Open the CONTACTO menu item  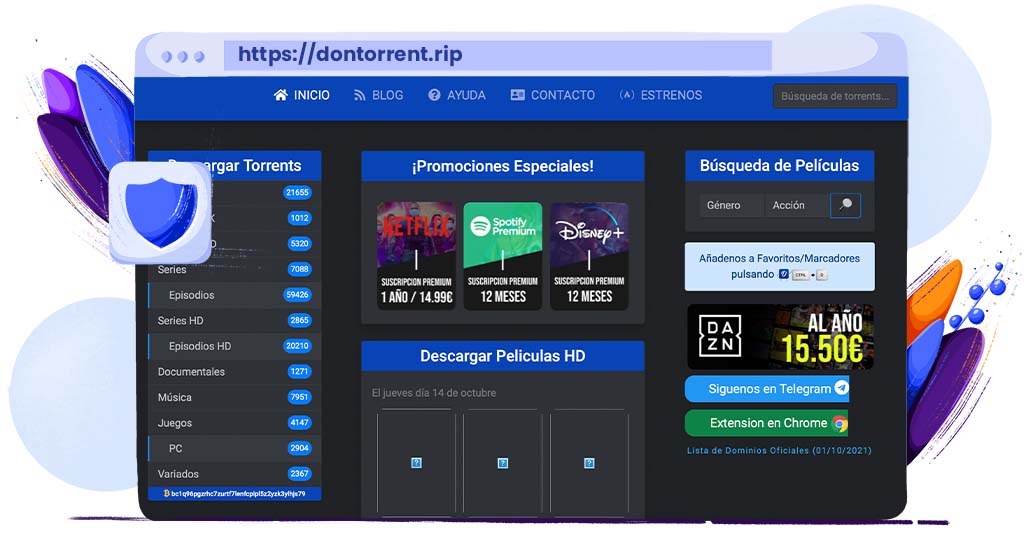click(x=552, y=95)
